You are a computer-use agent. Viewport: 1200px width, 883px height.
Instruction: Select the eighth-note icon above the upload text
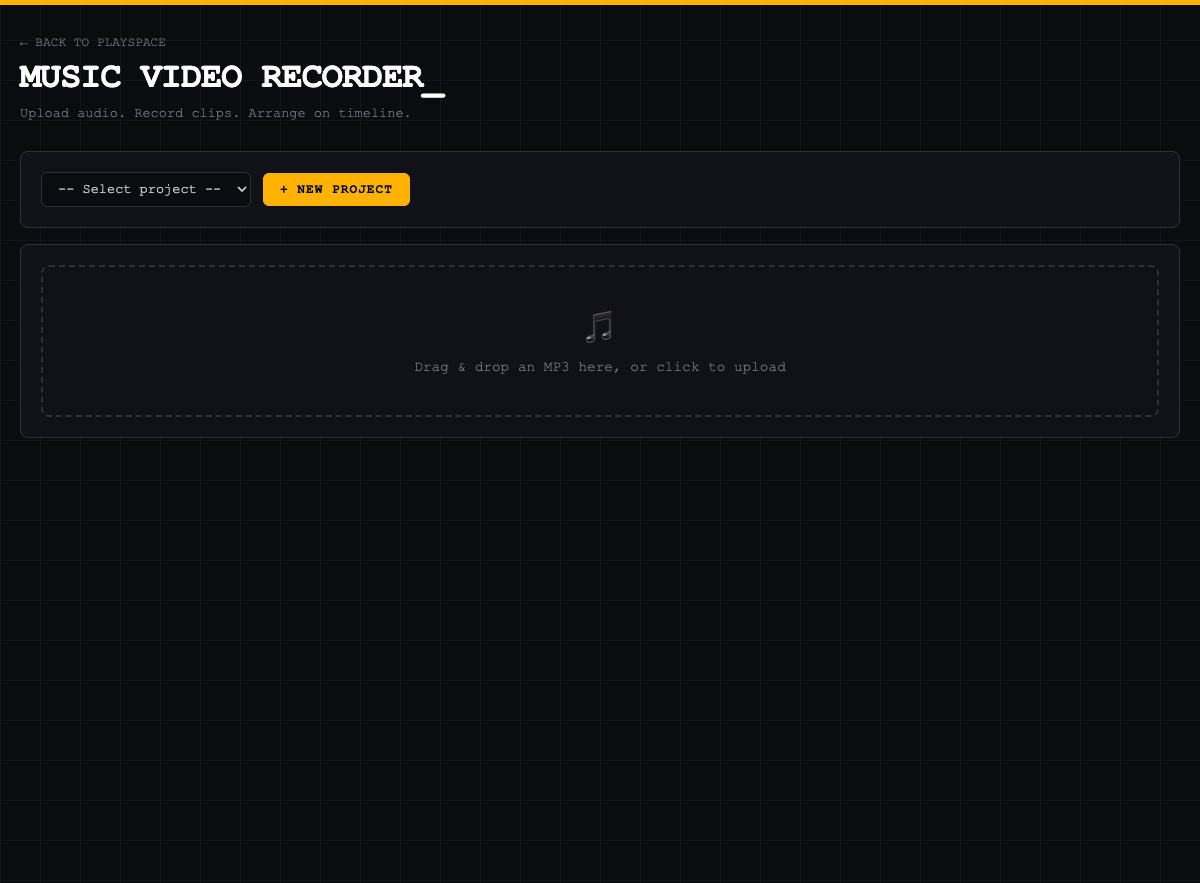coord(600,326)
